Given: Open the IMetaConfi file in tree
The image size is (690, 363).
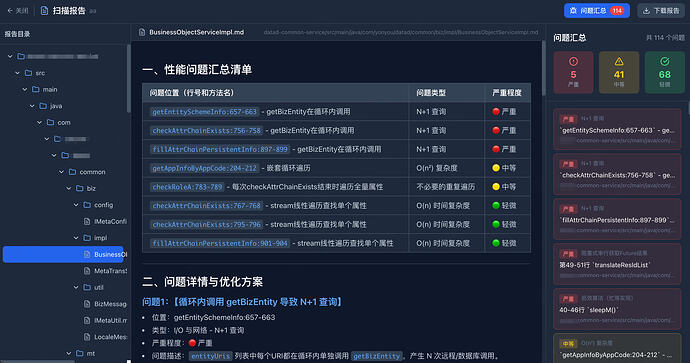Looking at the screenshot, I should (x=105, y=221).
